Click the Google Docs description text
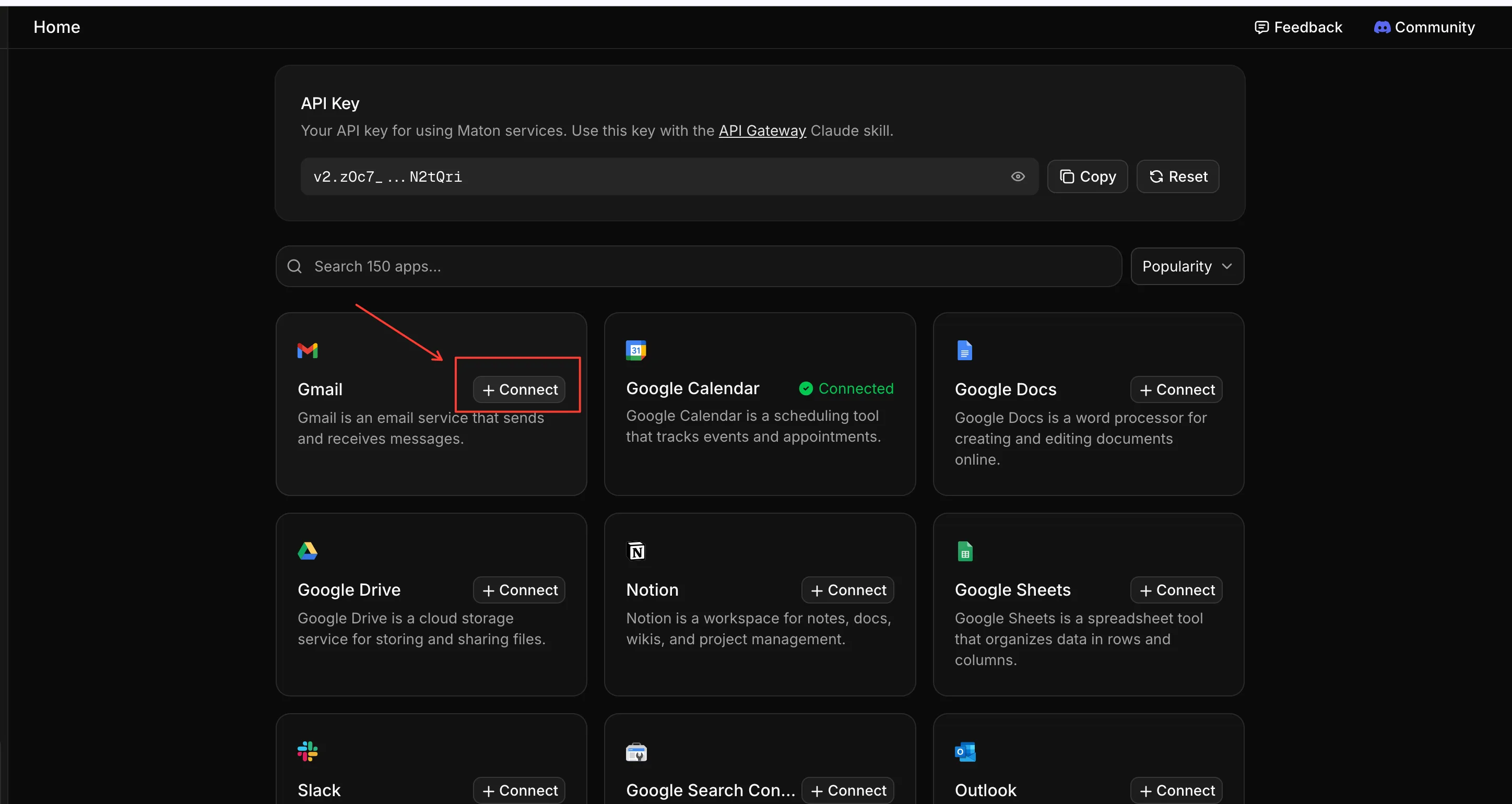1512x804 pixels. 1081,439
